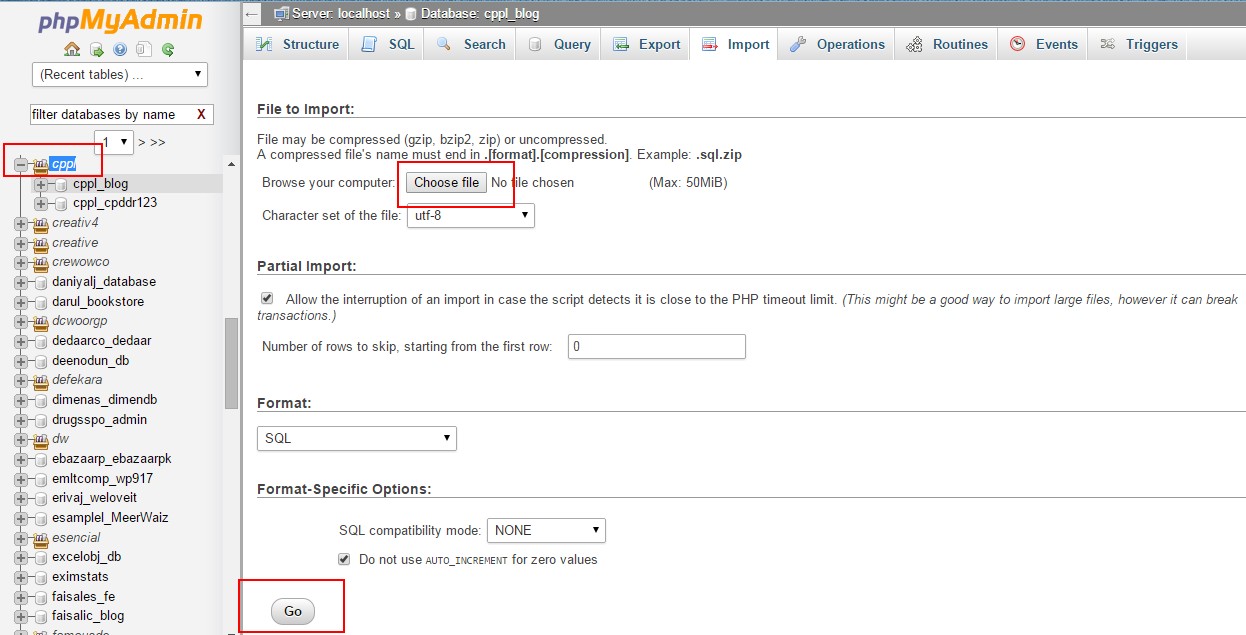Select drugsspo_admin database in tree
Viewport: 1246px width, 635px height.
click(99, 419)
